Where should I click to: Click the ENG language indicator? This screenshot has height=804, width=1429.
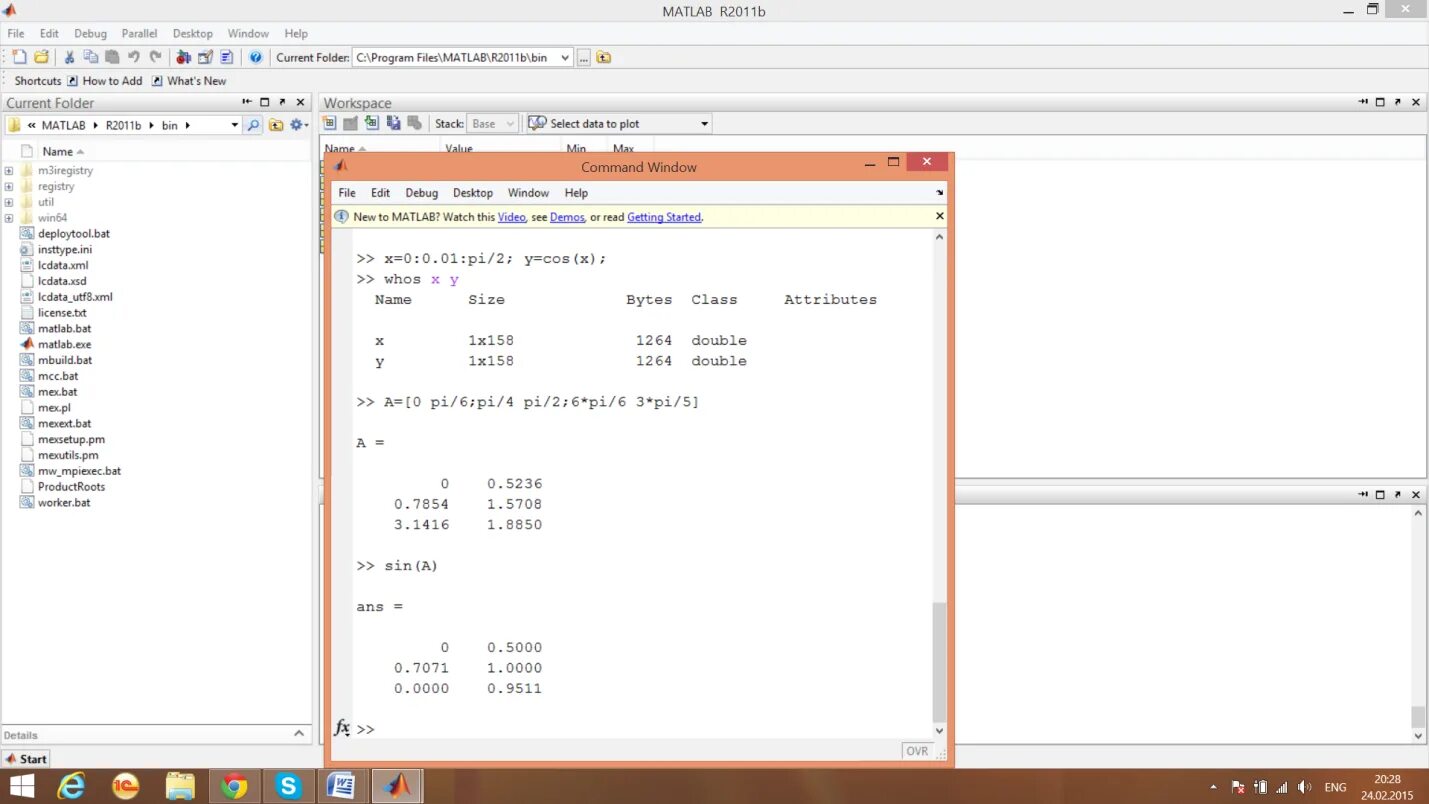pyautogui.click(x=1335, y=788)
